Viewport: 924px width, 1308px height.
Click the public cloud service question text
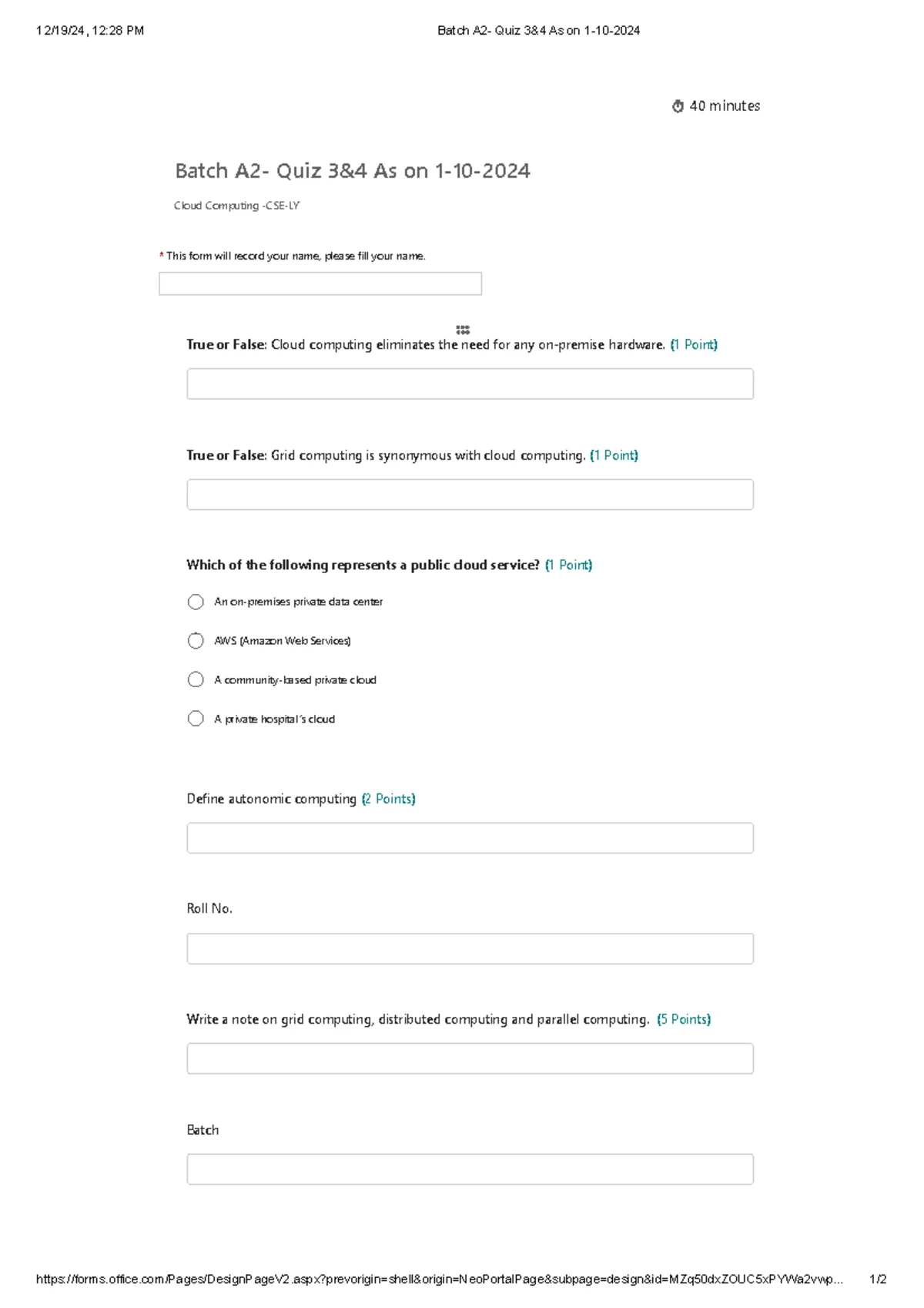pyautogui.click(x=363, y=565)
